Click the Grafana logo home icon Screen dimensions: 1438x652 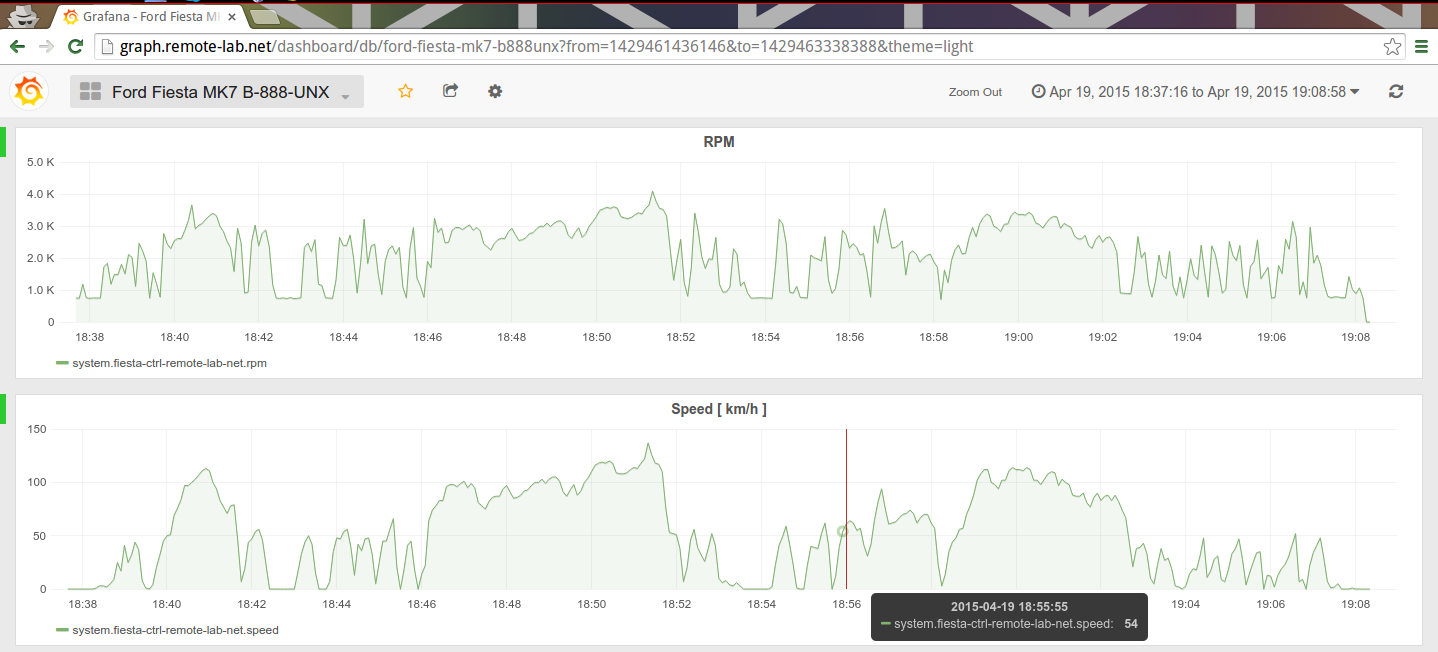[x=29, y=92]
